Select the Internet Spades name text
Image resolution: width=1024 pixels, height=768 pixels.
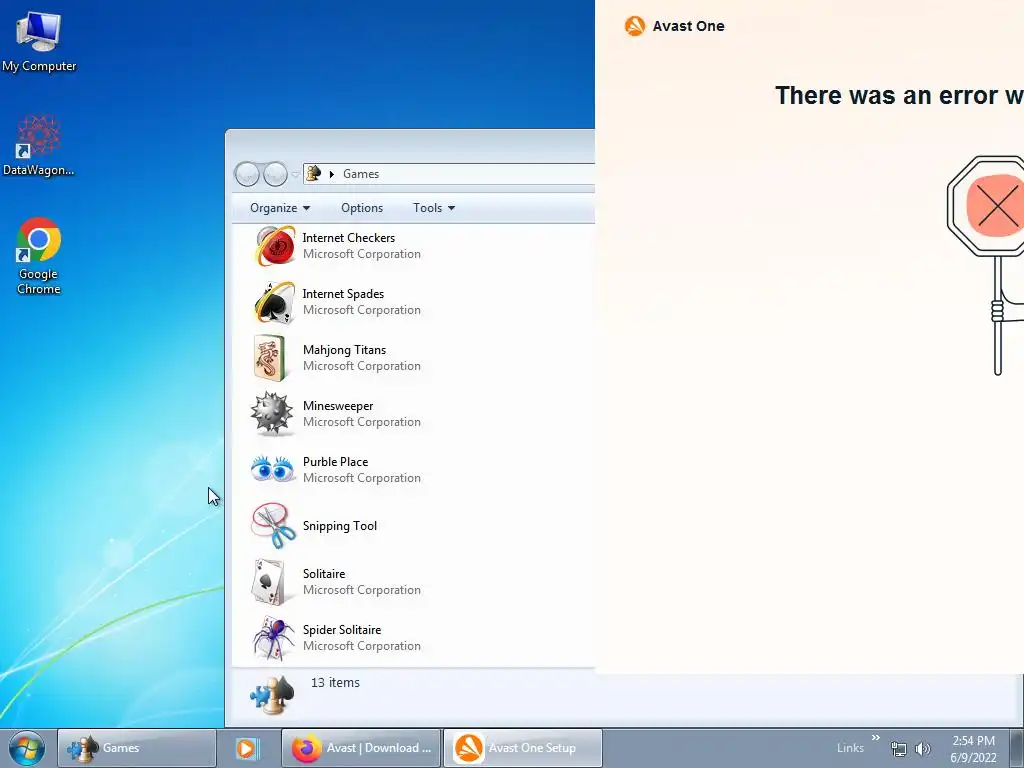(344, 294)
